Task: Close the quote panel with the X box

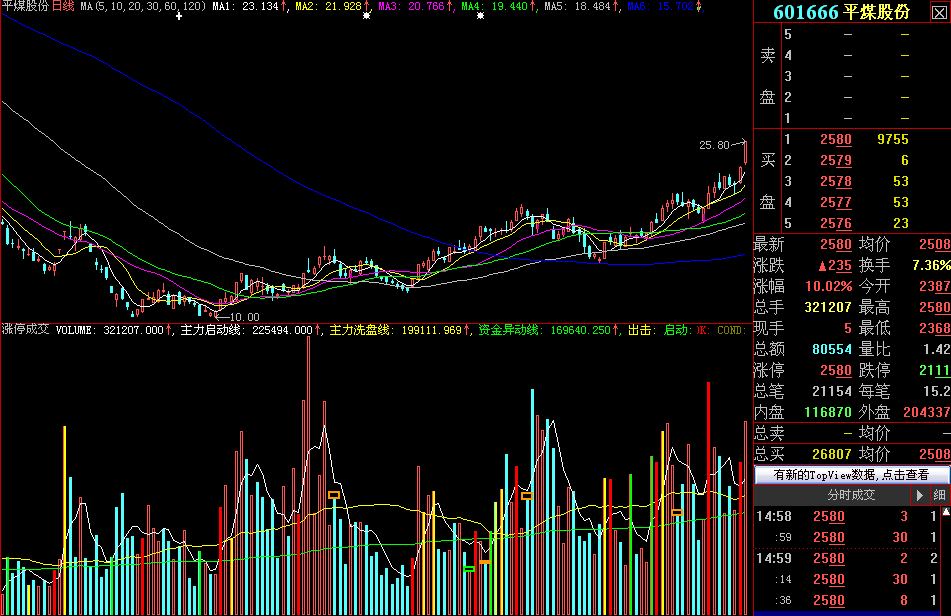Action: tap(939, 12)
